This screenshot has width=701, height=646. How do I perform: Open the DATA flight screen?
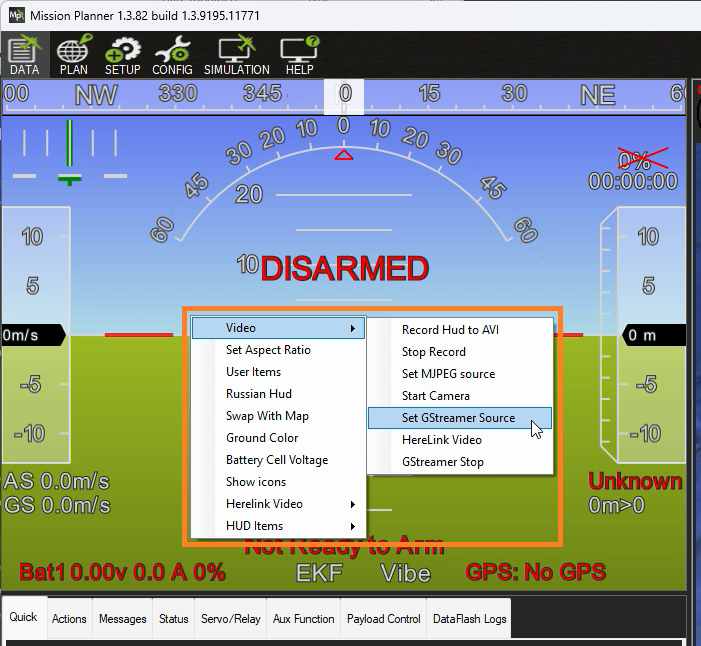tap(25, 55)
